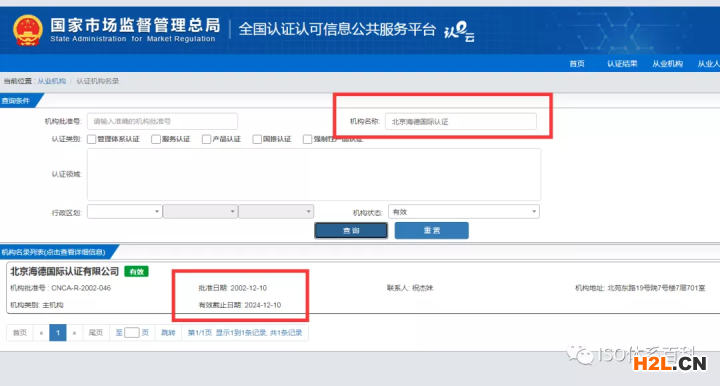This screenshot has height=386, width=720.
Task: Follow the 从业机构 breadcrumb link
Action: (52, 81)
